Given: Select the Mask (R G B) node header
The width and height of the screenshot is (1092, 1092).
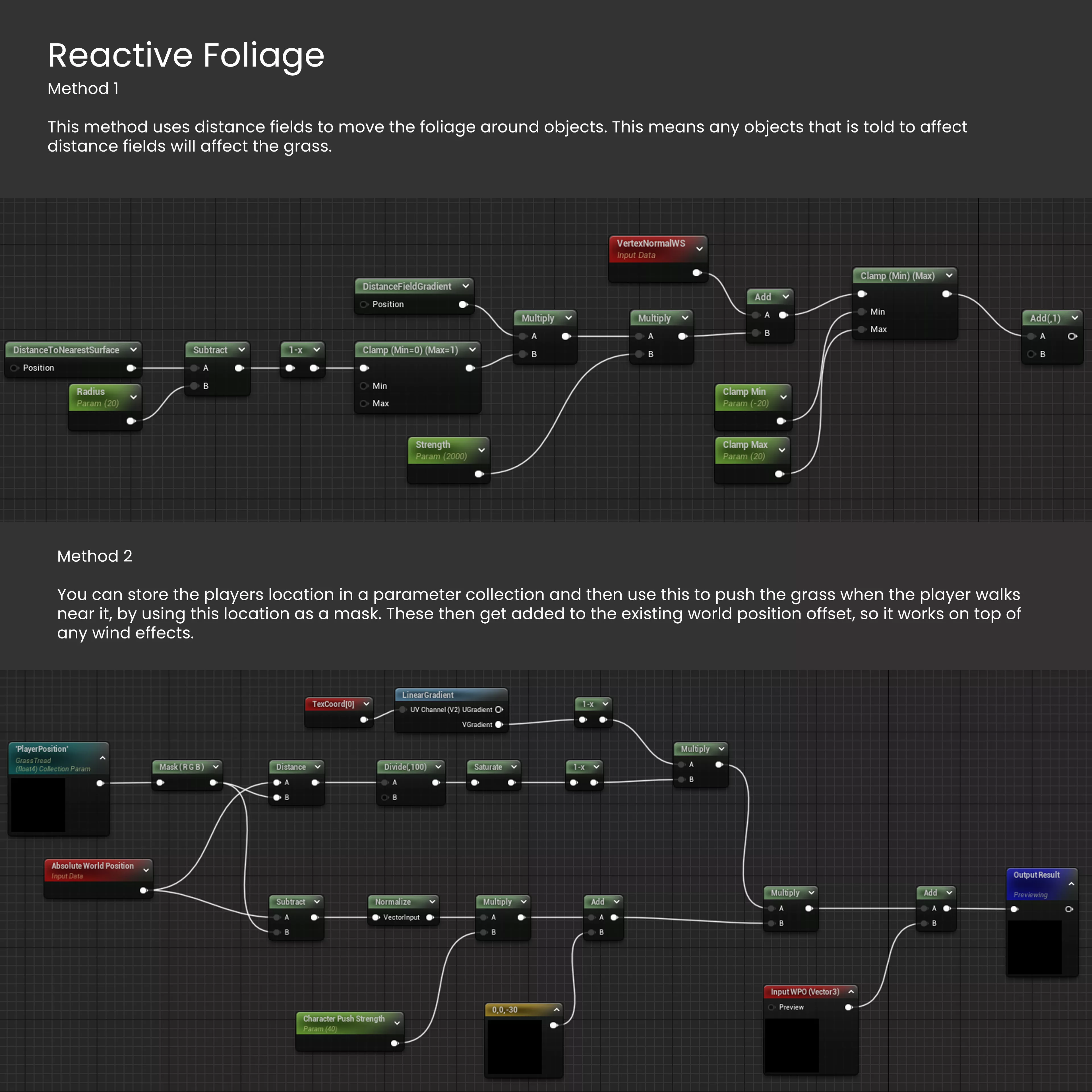Looking at the screenshot, I should 181,767.
